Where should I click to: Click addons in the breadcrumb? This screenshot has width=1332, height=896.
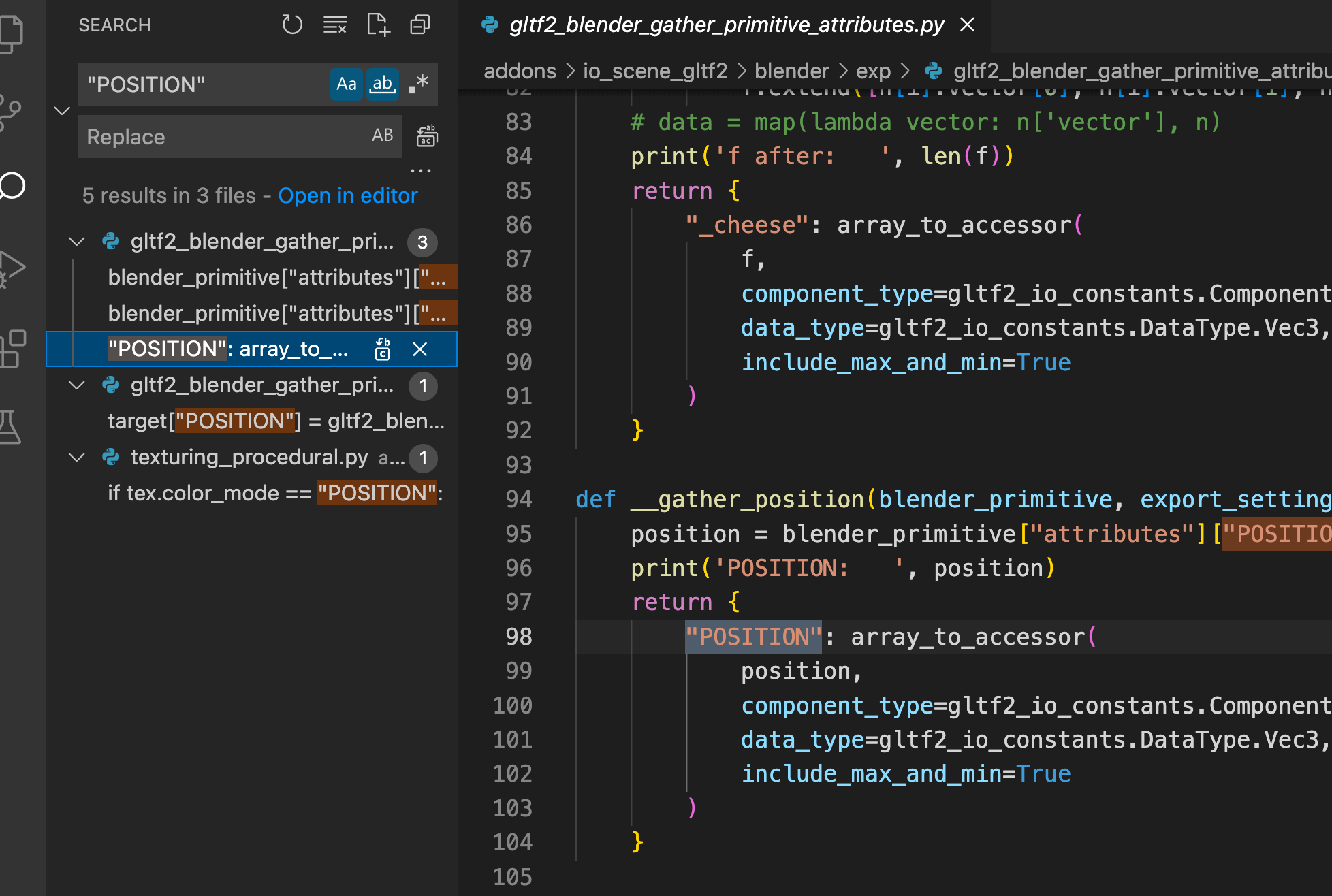click(520, 71)
